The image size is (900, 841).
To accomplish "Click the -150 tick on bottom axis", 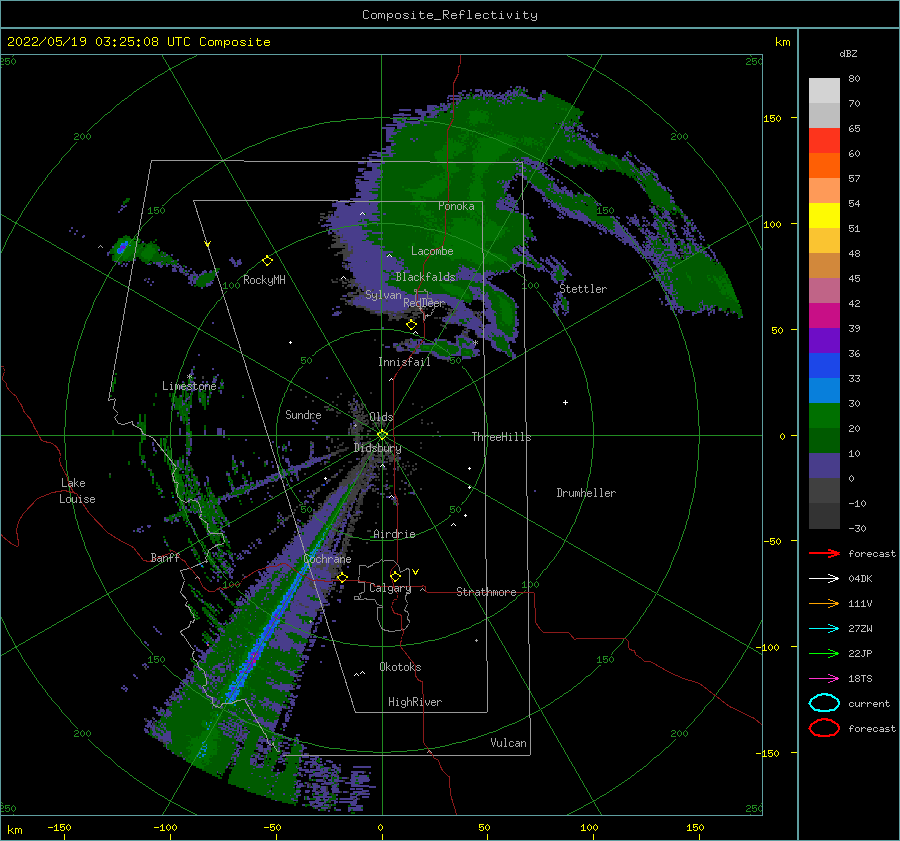I will [x=59, y=828].
